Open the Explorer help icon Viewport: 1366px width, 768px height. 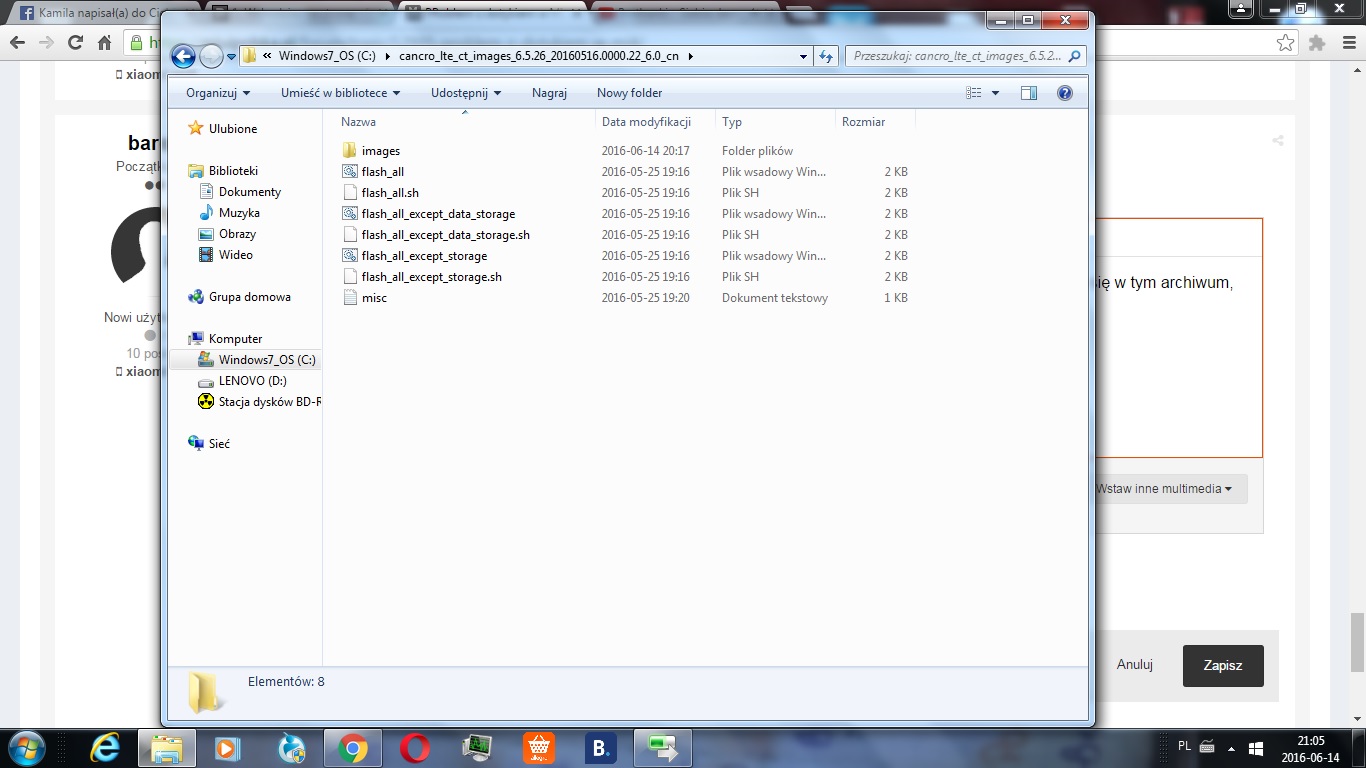[1064, 93]
